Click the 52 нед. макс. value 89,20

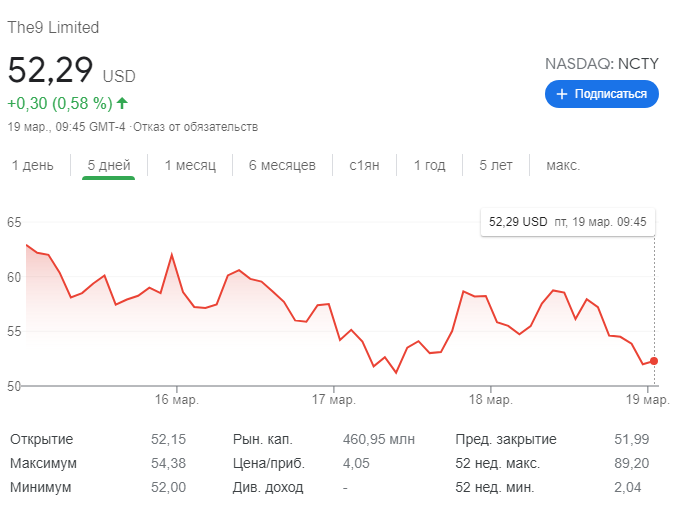coord(628,463)
